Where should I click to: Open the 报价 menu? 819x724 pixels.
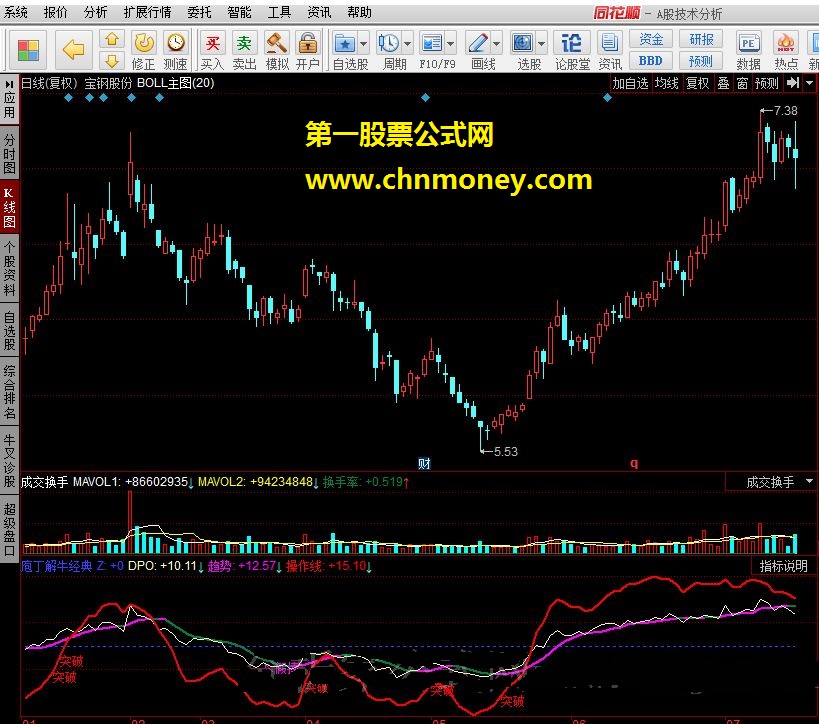[55, 11]
